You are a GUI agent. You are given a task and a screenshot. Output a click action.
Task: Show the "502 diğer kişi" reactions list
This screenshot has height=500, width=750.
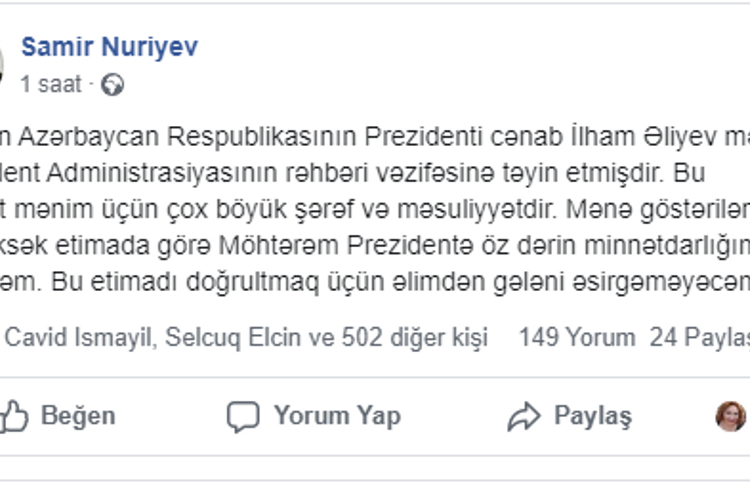[411, 338]
